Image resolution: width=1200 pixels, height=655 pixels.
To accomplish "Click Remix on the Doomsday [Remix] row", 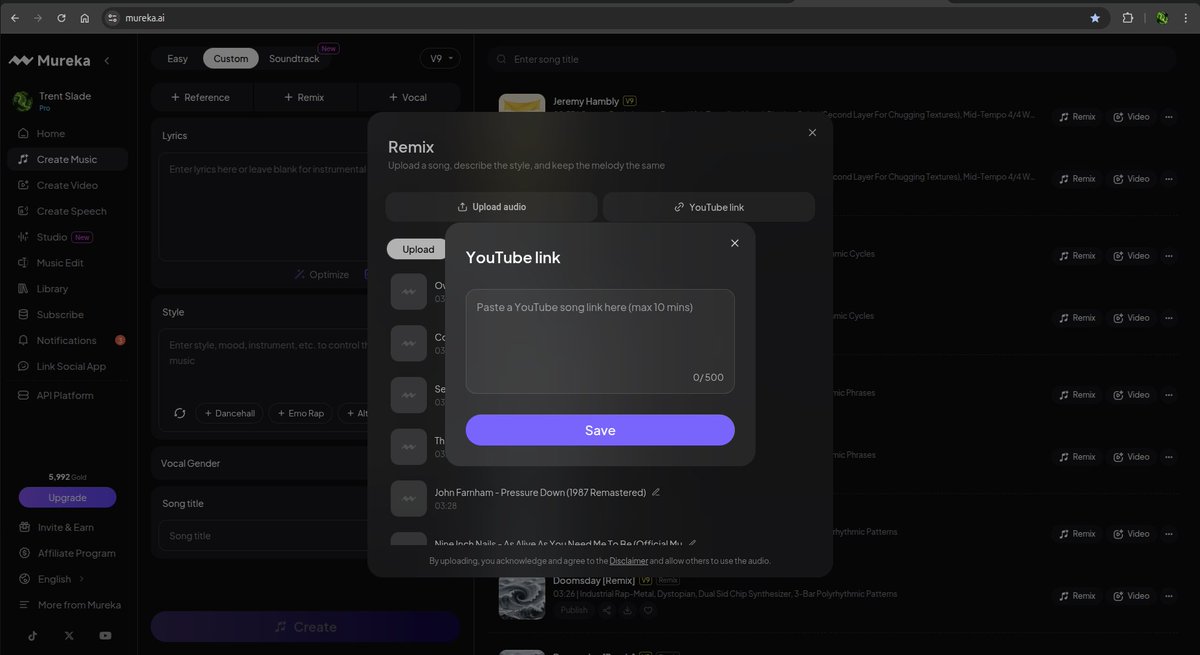I will tap(1078, 596).
